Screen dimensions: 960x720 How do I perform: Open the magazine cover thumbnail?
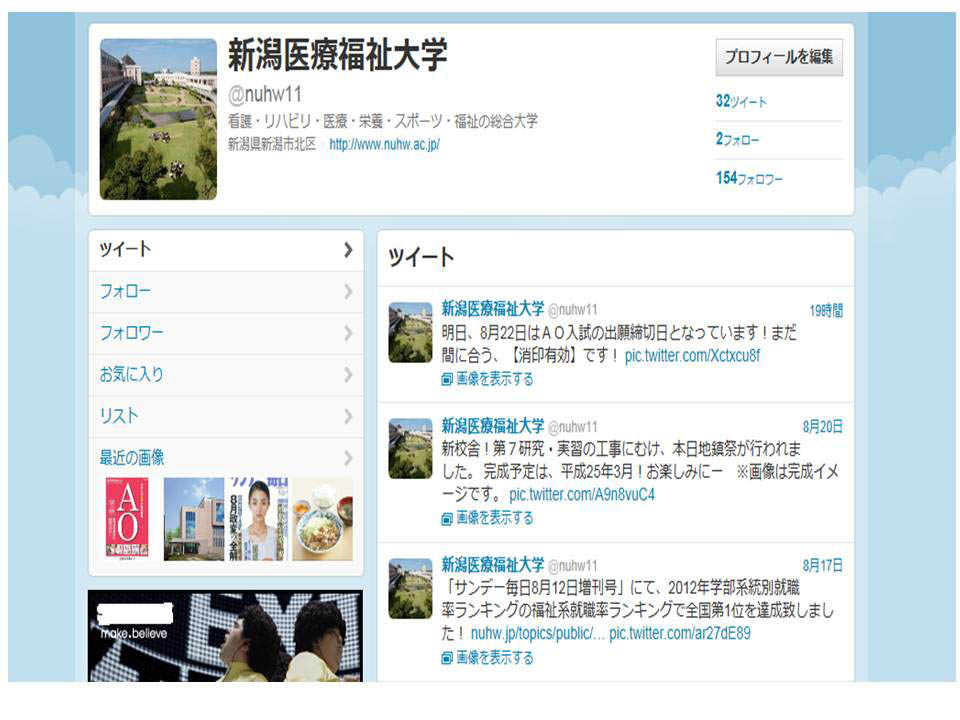click(258, 518)
